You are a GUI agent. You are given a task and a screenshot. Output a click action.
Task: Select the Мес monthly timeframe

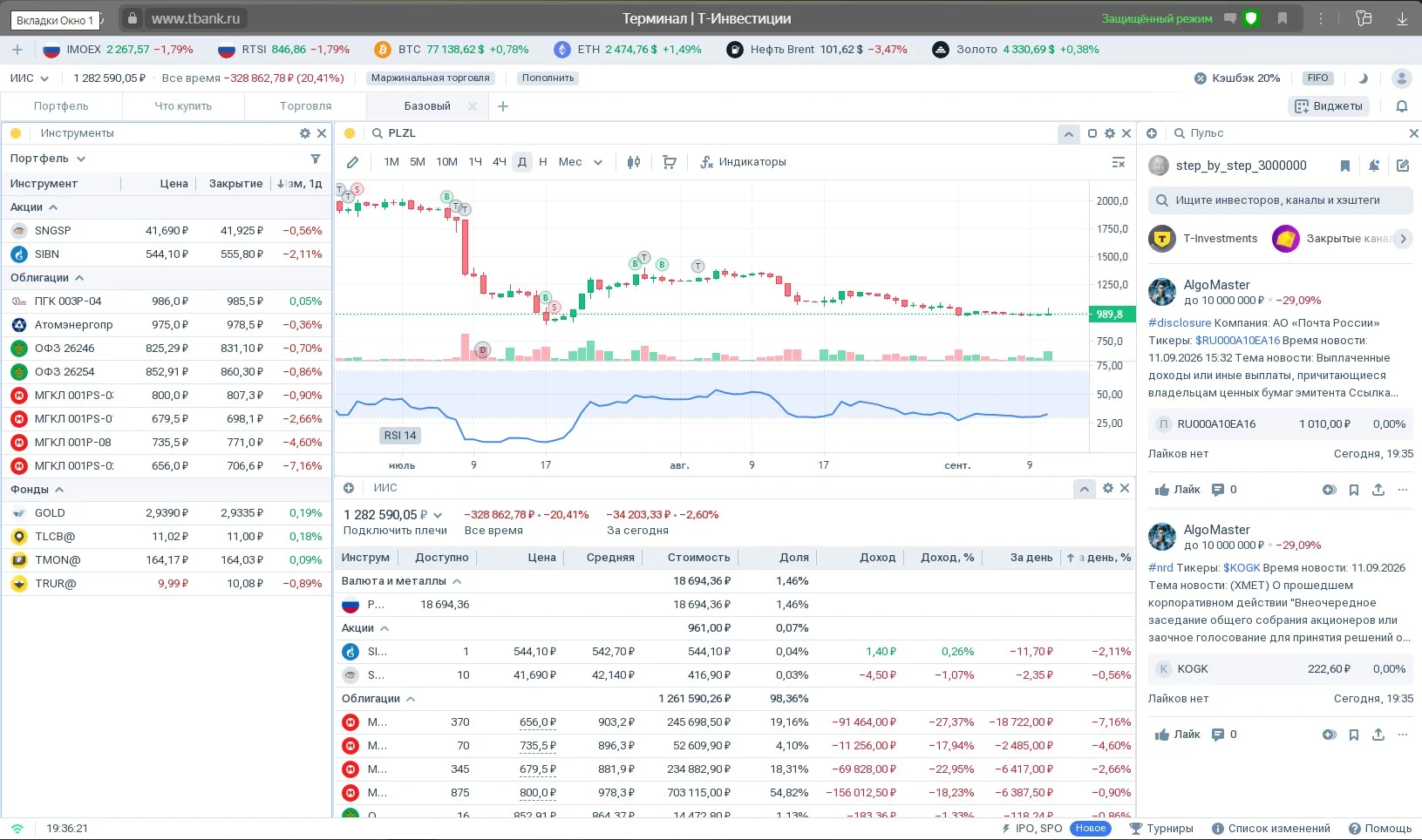pyautogui.click(x=570, y=162)
